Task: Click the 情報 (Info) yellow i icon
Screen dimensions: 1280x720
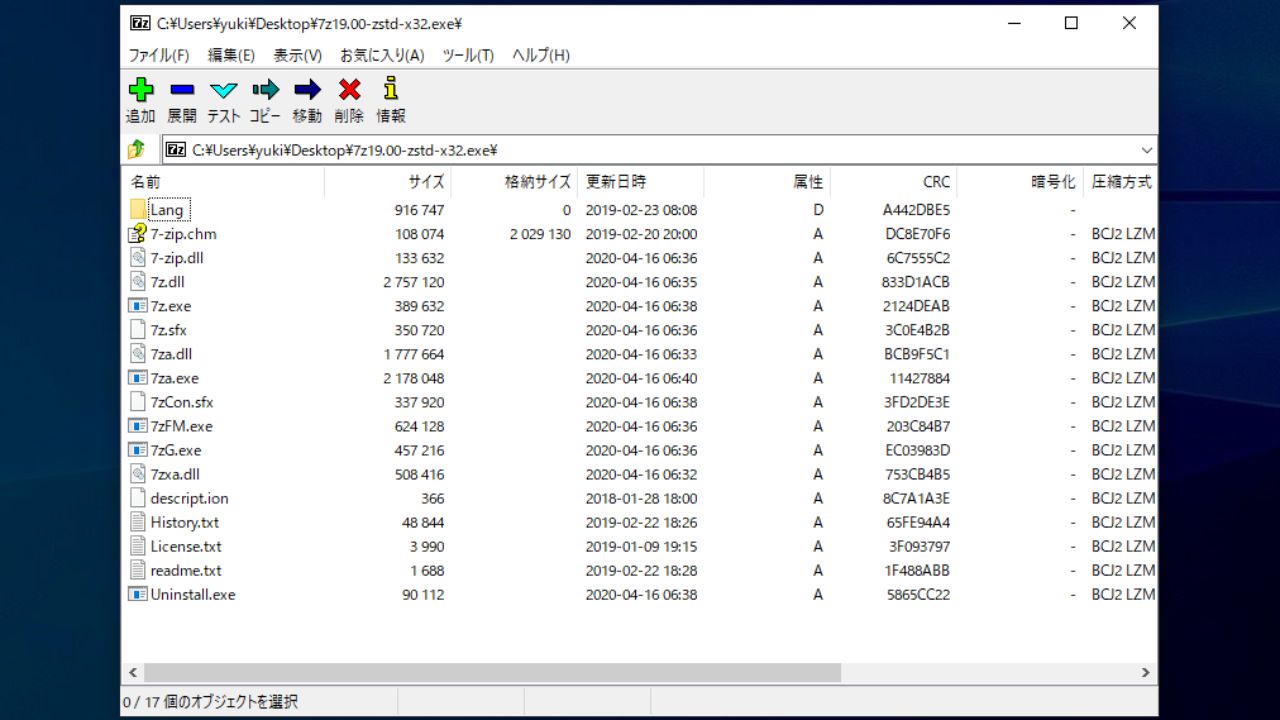Action: click(391, 88)
